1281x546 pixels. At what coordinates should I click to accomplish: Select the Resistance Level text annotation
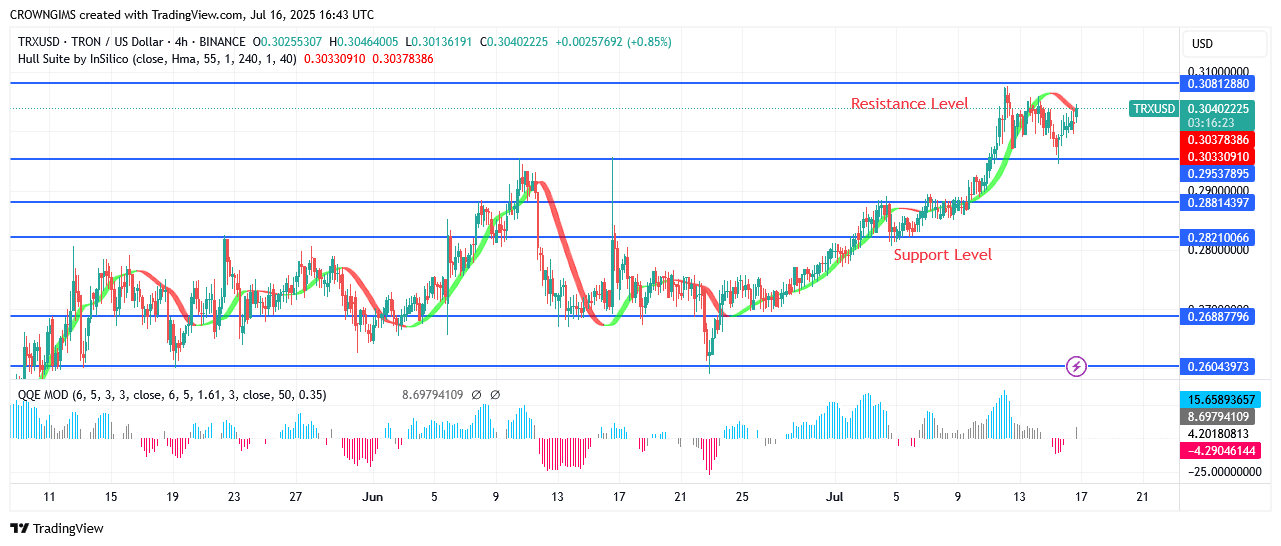pyautogui.click(x=909, y=103)
